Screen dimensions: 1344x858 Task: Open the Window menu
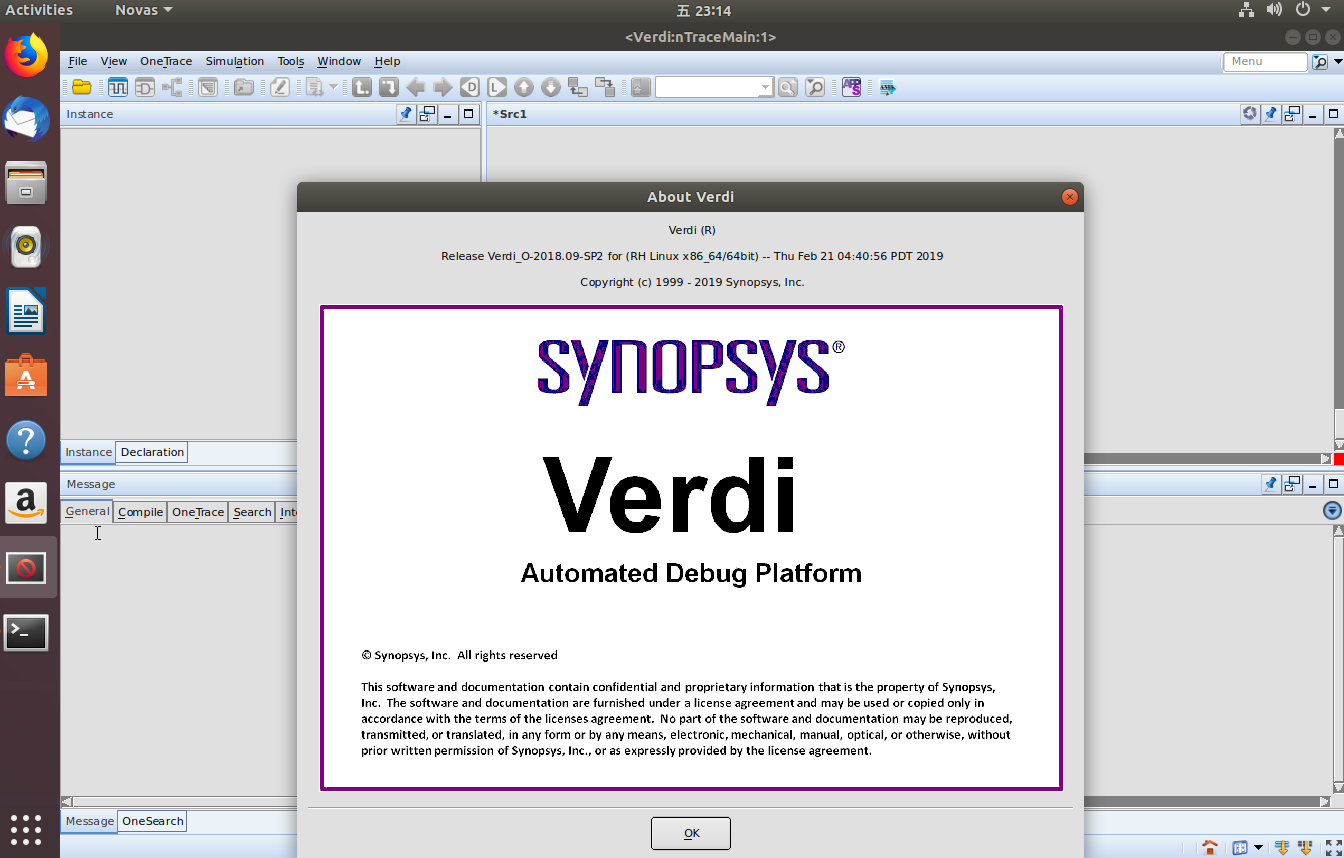[339, 61]
